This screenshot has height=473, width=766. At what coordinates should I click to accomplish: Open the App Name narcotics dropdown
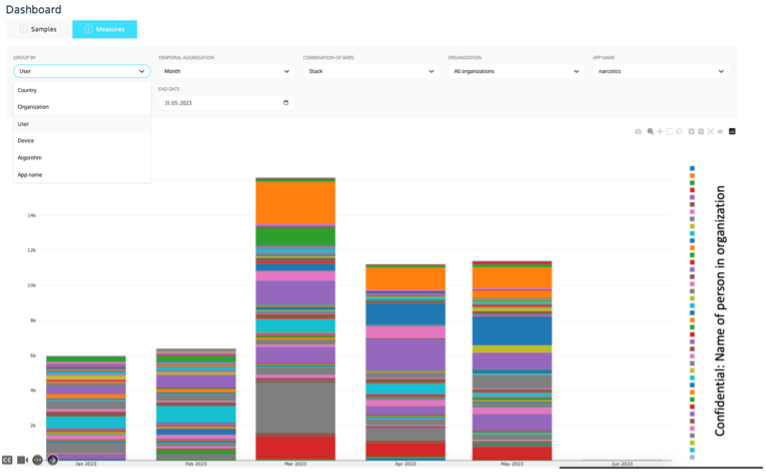[x=659, y=71]
